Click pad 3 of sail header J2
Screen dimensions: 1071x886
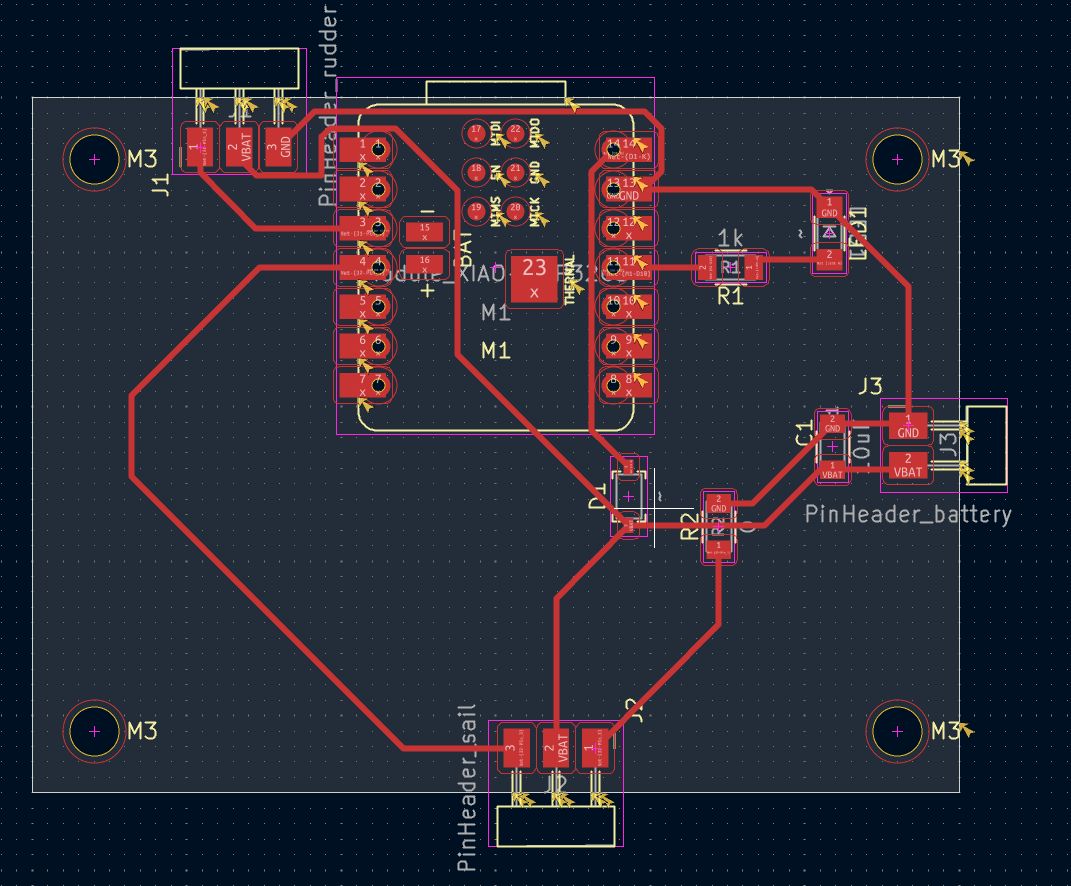pyautogui.click(x=515, y=748)
